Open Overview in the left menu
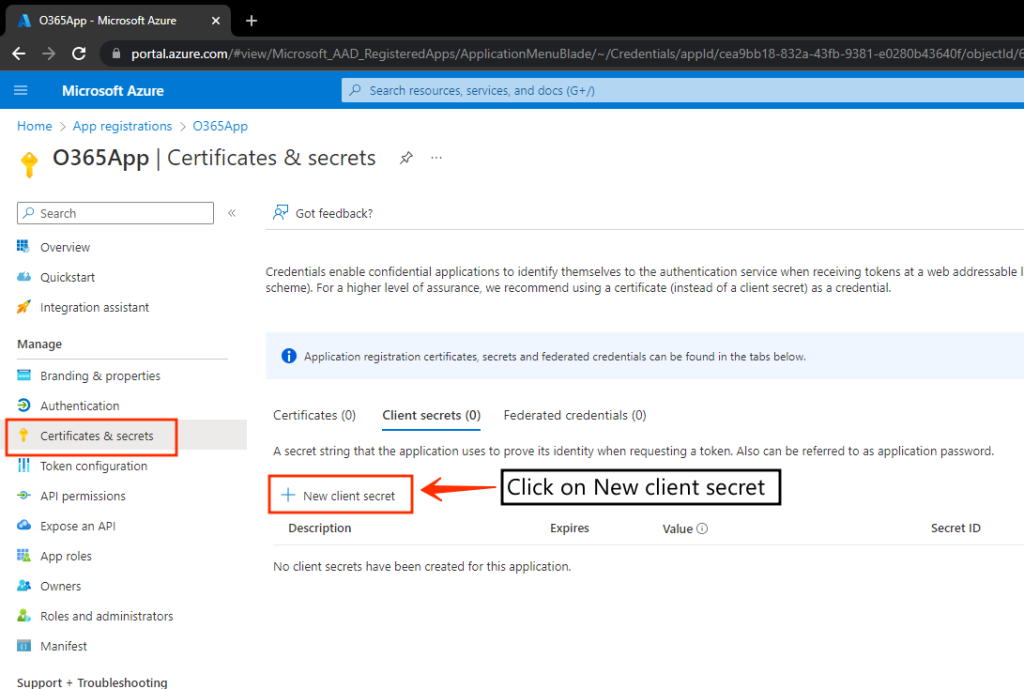The image size is (1024, 689). coord(65,247)
